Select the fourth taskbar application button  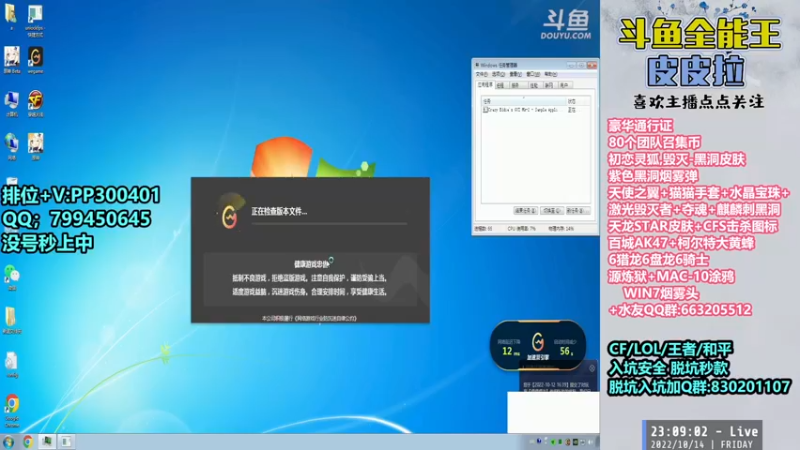point(66,442)
